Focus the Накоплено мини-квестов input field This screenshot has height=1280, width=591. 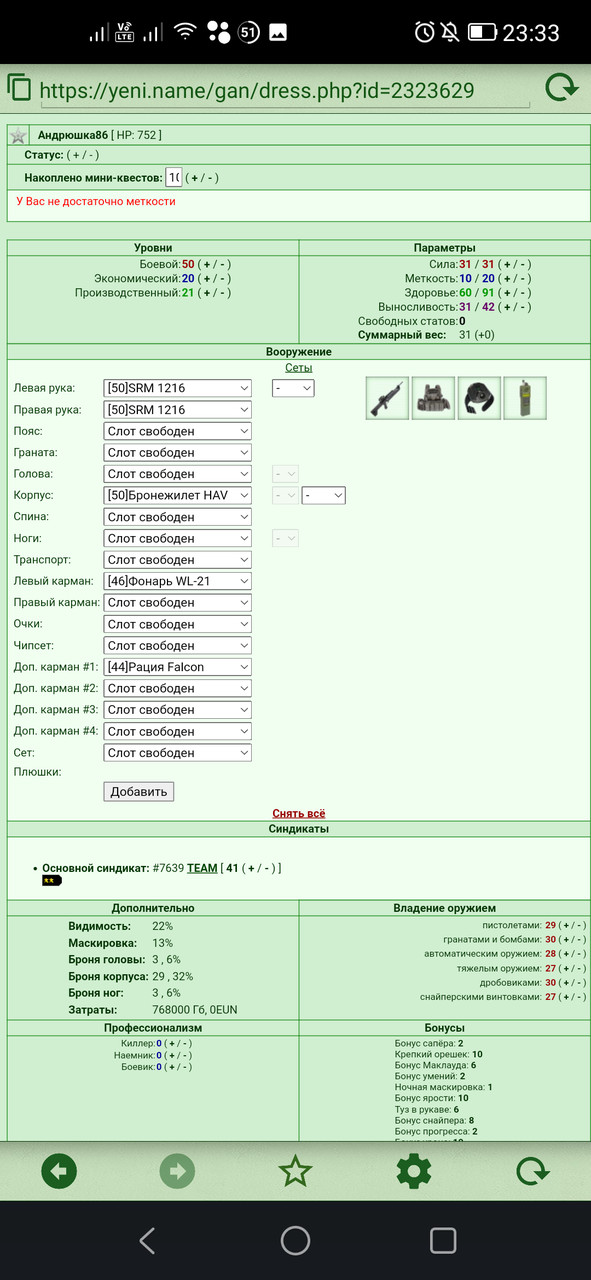(174, 178)
